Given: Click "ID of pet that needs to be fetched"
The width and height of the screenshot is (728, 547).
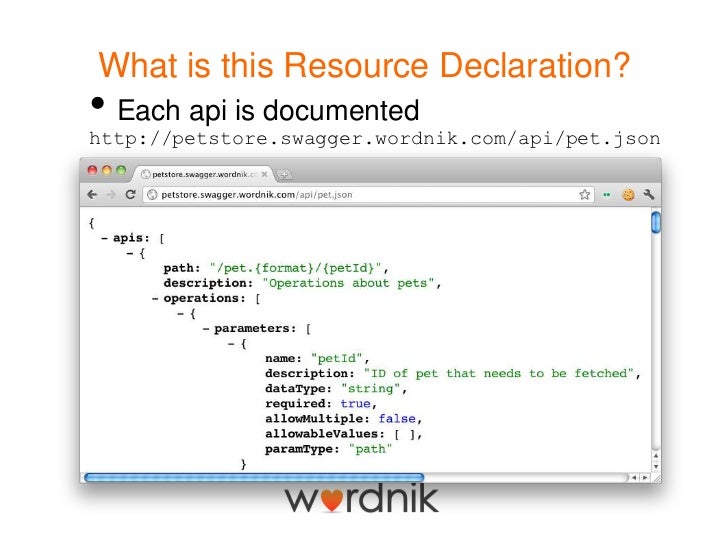Looking at the screenshot, I should [x=499, y=373].
